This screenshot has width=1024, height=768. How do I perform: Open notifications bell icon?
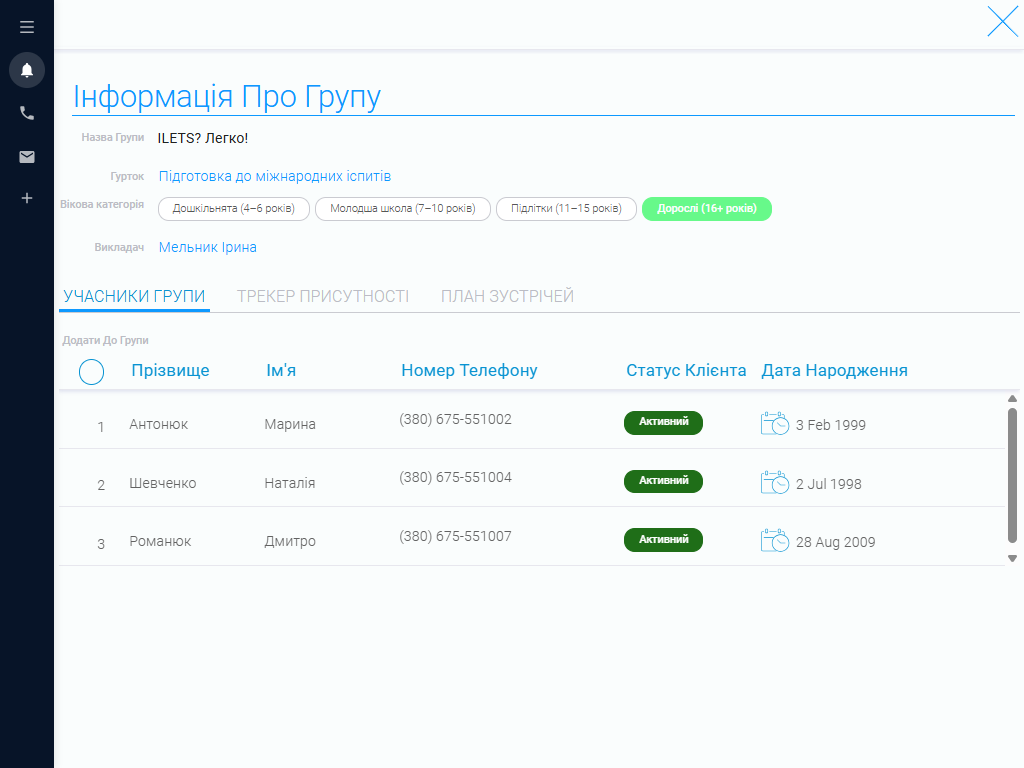point(27,70)
